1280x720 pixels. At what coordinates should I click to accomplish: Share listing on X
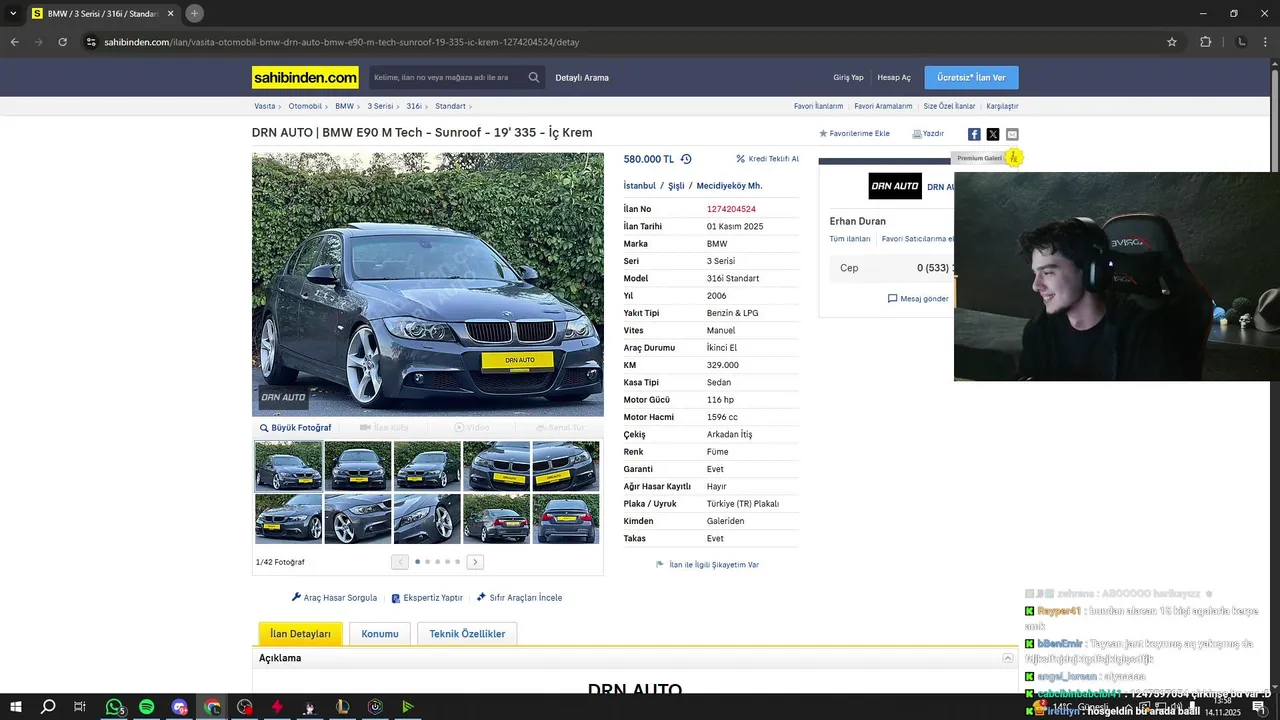993,134
